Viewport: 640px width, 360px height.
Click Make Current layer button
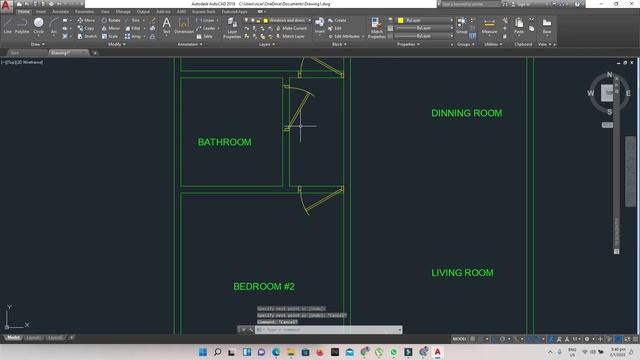click(x=291, y=28)
